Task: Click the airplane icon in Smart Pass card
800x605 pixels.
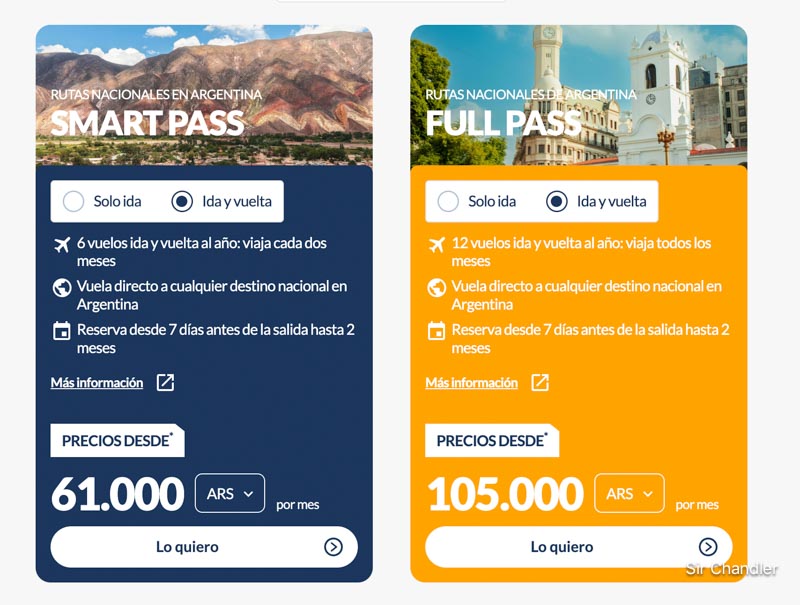Action: [61, 245]
